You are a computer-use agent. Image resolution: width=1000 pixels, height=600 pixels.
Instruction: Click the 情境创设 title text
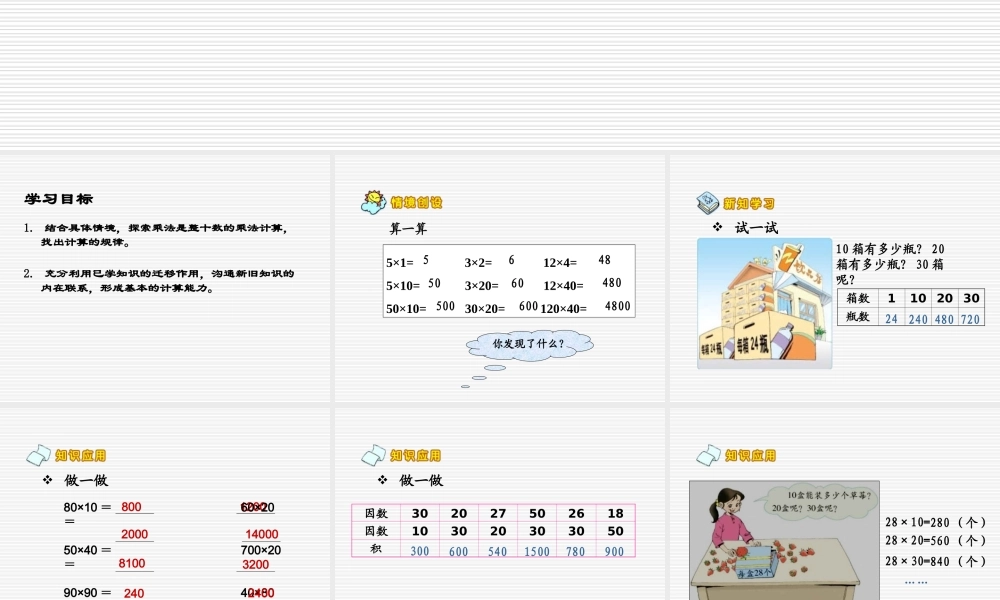tap(416, 203)
